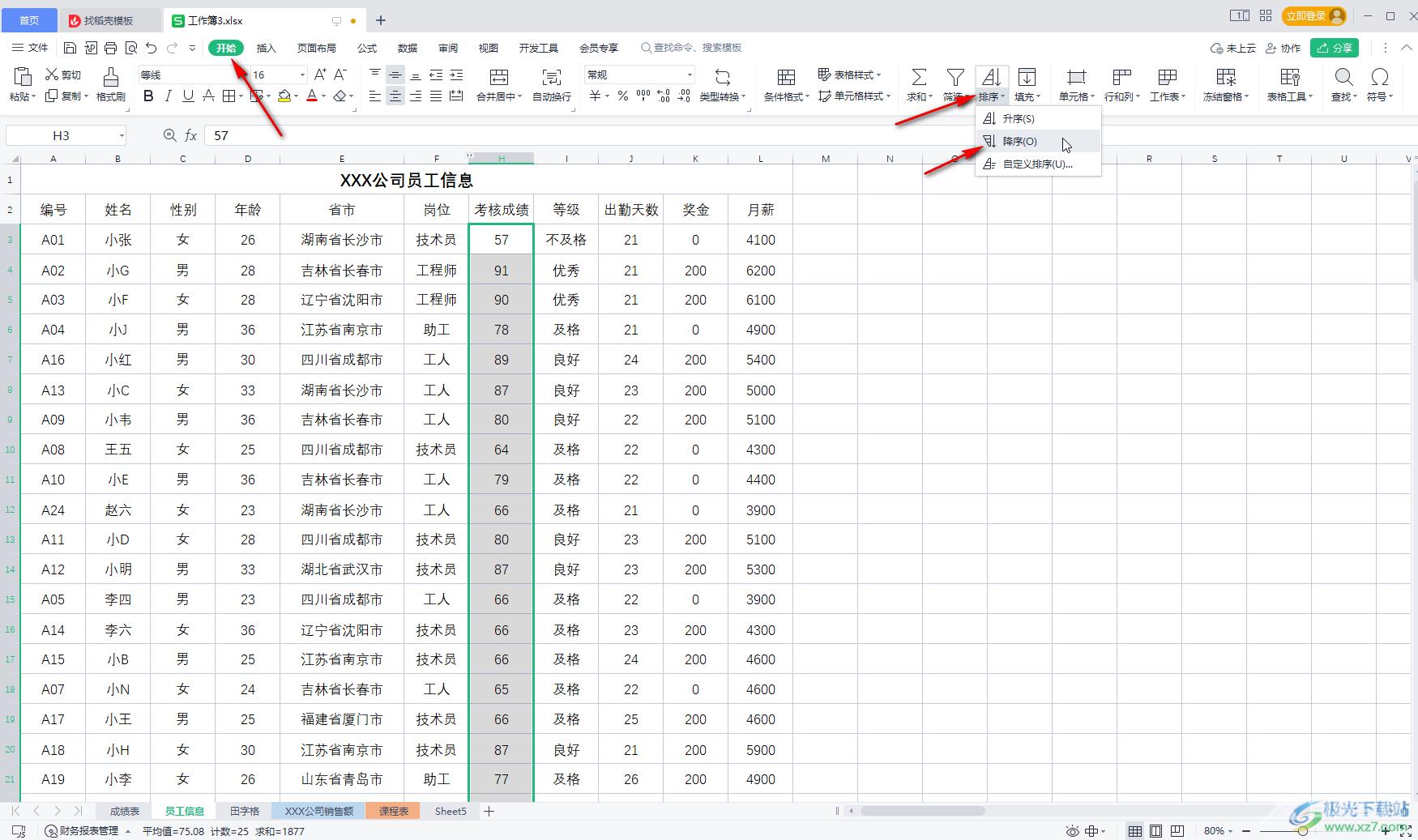Toggle Wrap Text (自动换行)
Viewport: 1418px width, 840px height.
(x=552, y=84)
